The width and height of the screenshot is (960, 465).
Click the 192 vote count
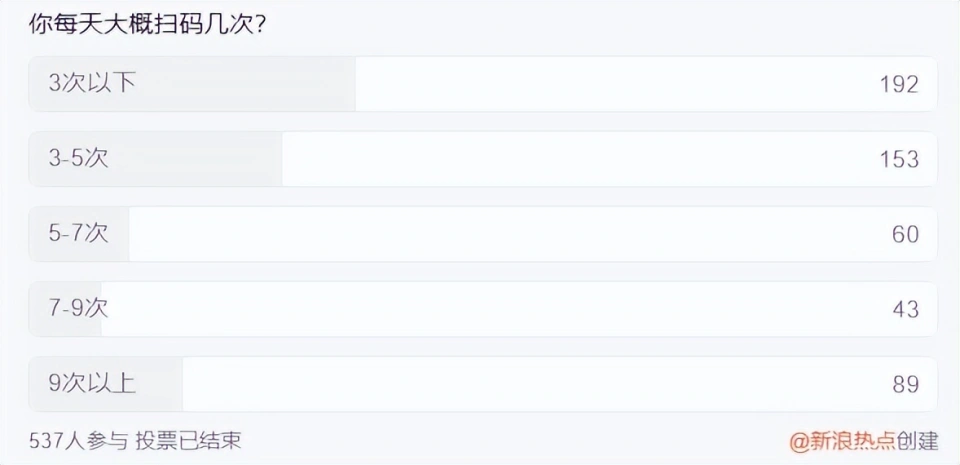click(x=898, y=85)
